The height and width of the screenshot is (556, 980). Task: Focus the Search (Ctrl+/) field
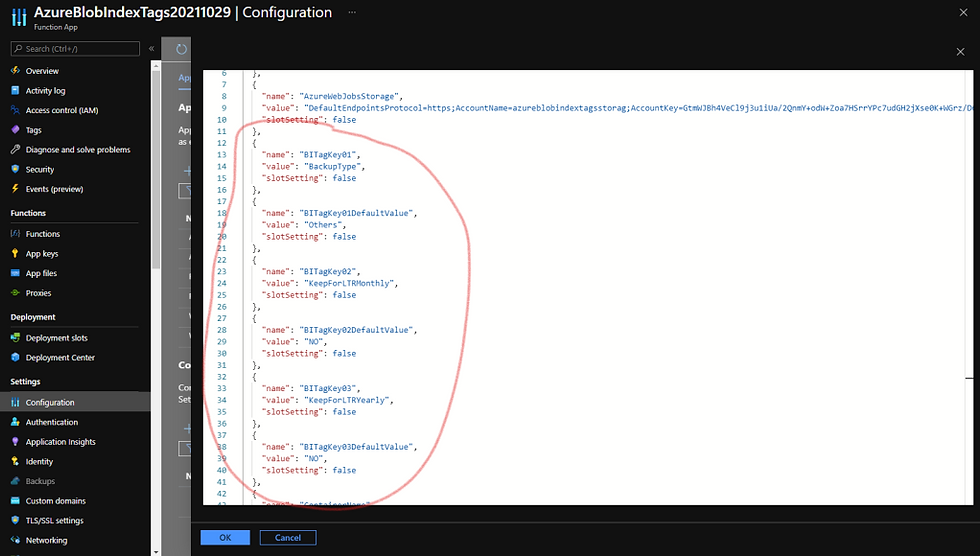pyautogui.click(x=75, y=49)
